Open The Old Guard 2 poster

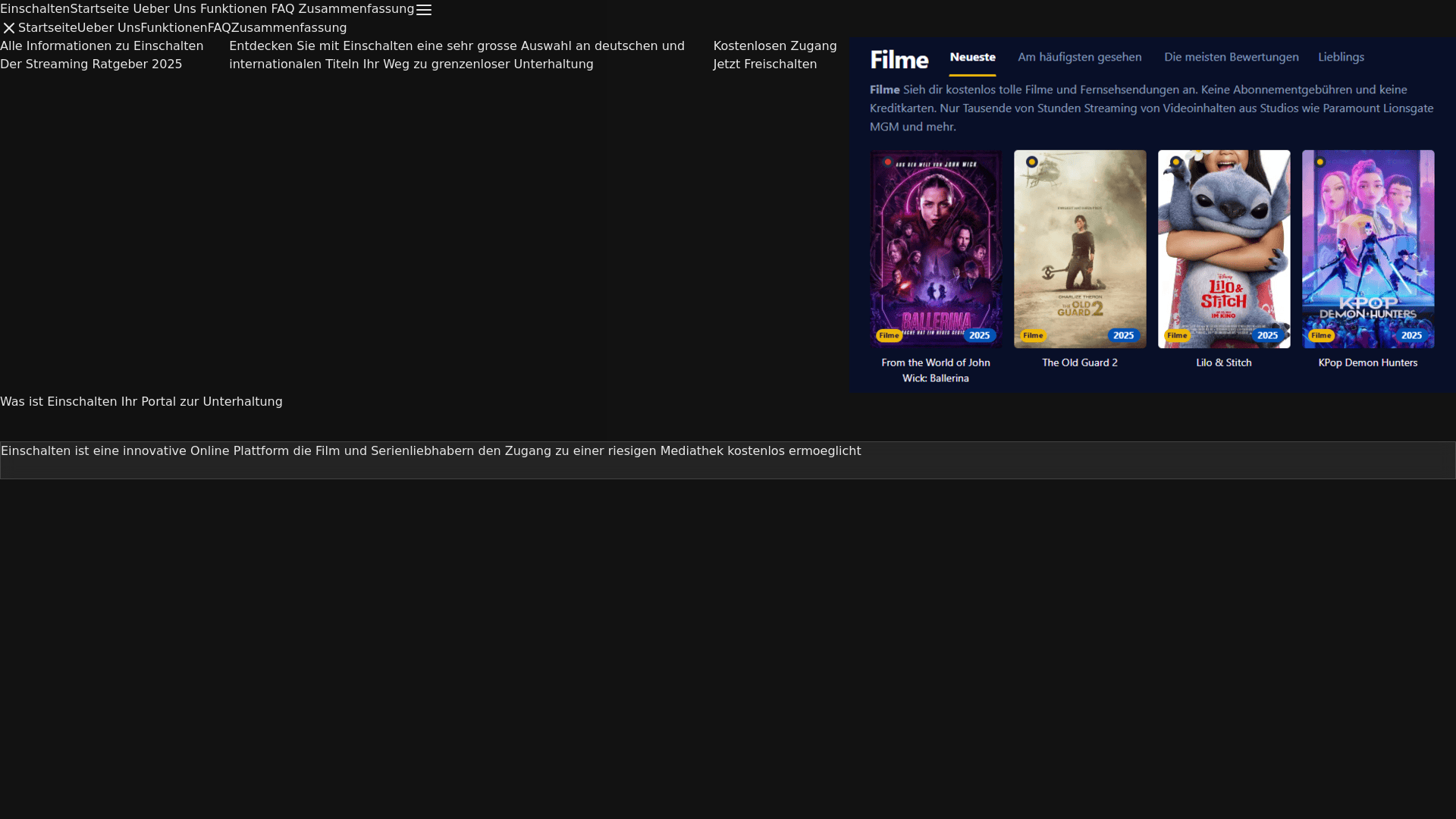[x=1080, y=249]
